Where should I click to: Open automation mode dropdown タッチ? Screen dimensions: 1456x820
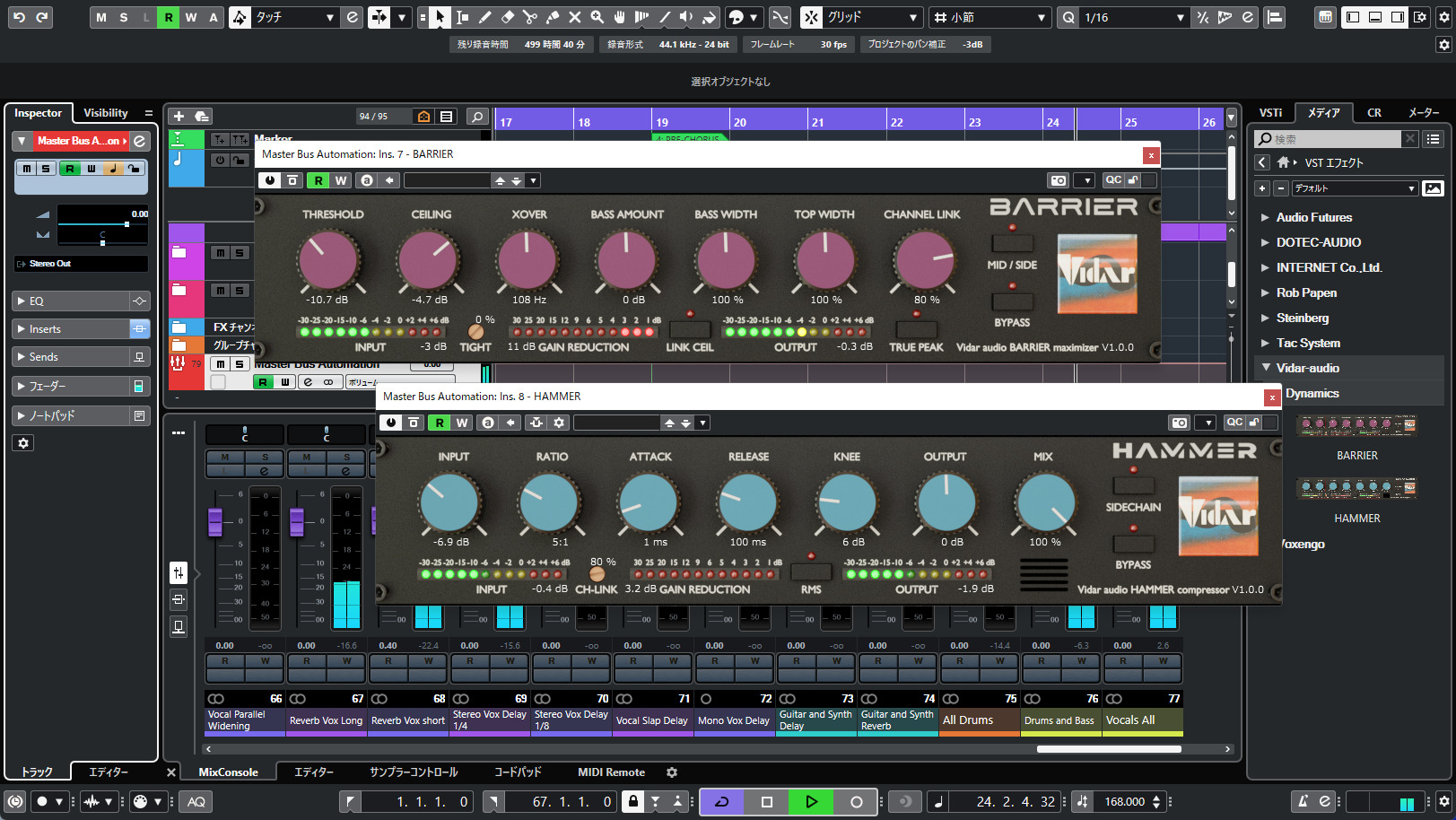[x=294, y=17]
